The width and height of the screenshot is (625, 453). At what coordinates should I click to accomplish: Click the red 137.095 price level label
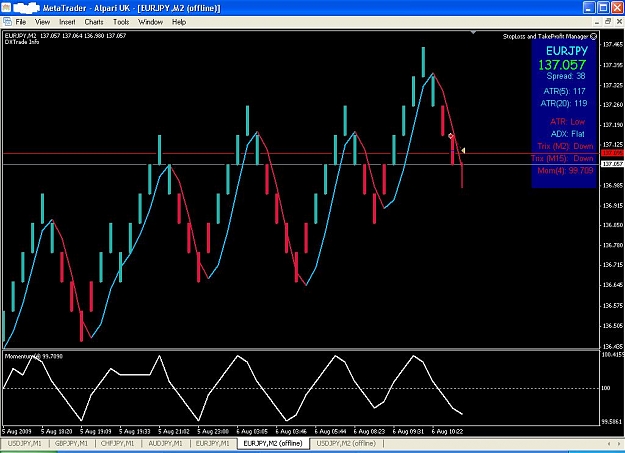click(613, 153)
